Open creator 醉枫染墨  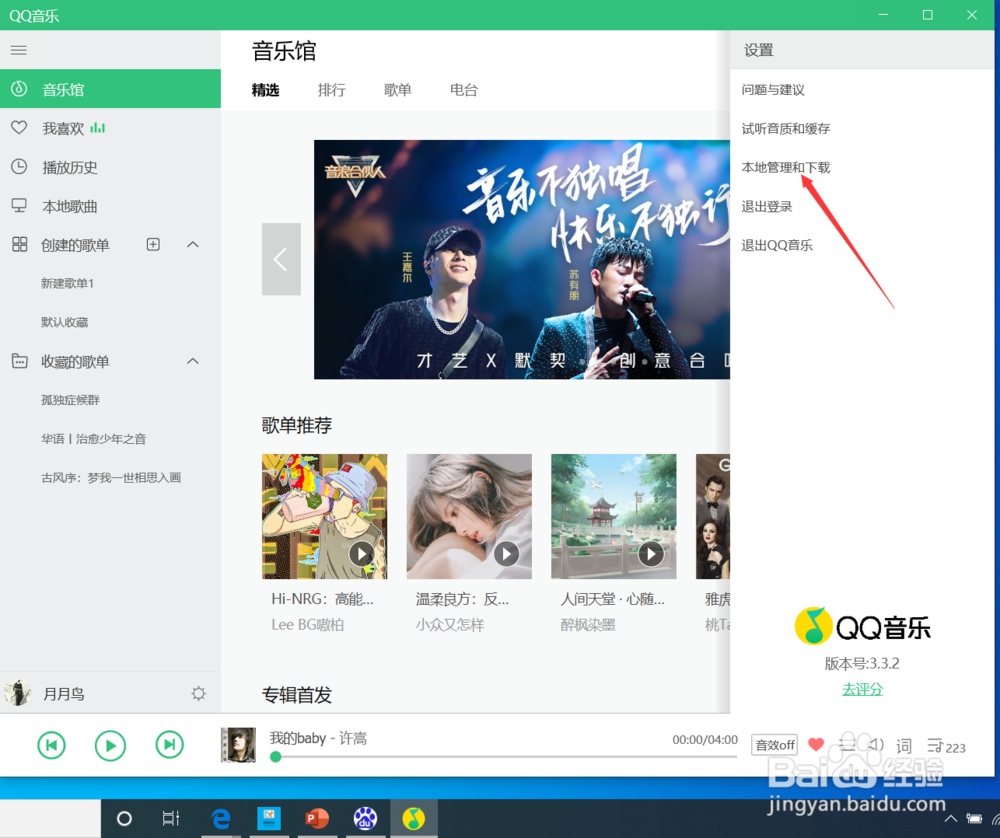587,624
